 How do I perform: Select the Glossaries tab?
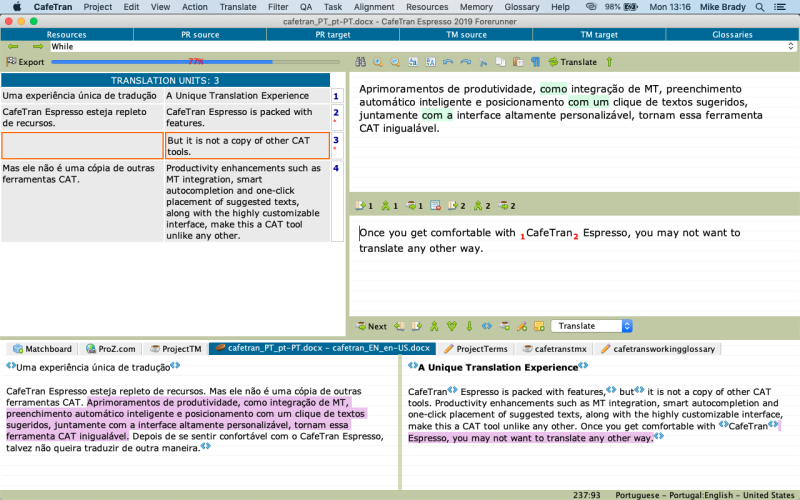[x=732, y=35]
